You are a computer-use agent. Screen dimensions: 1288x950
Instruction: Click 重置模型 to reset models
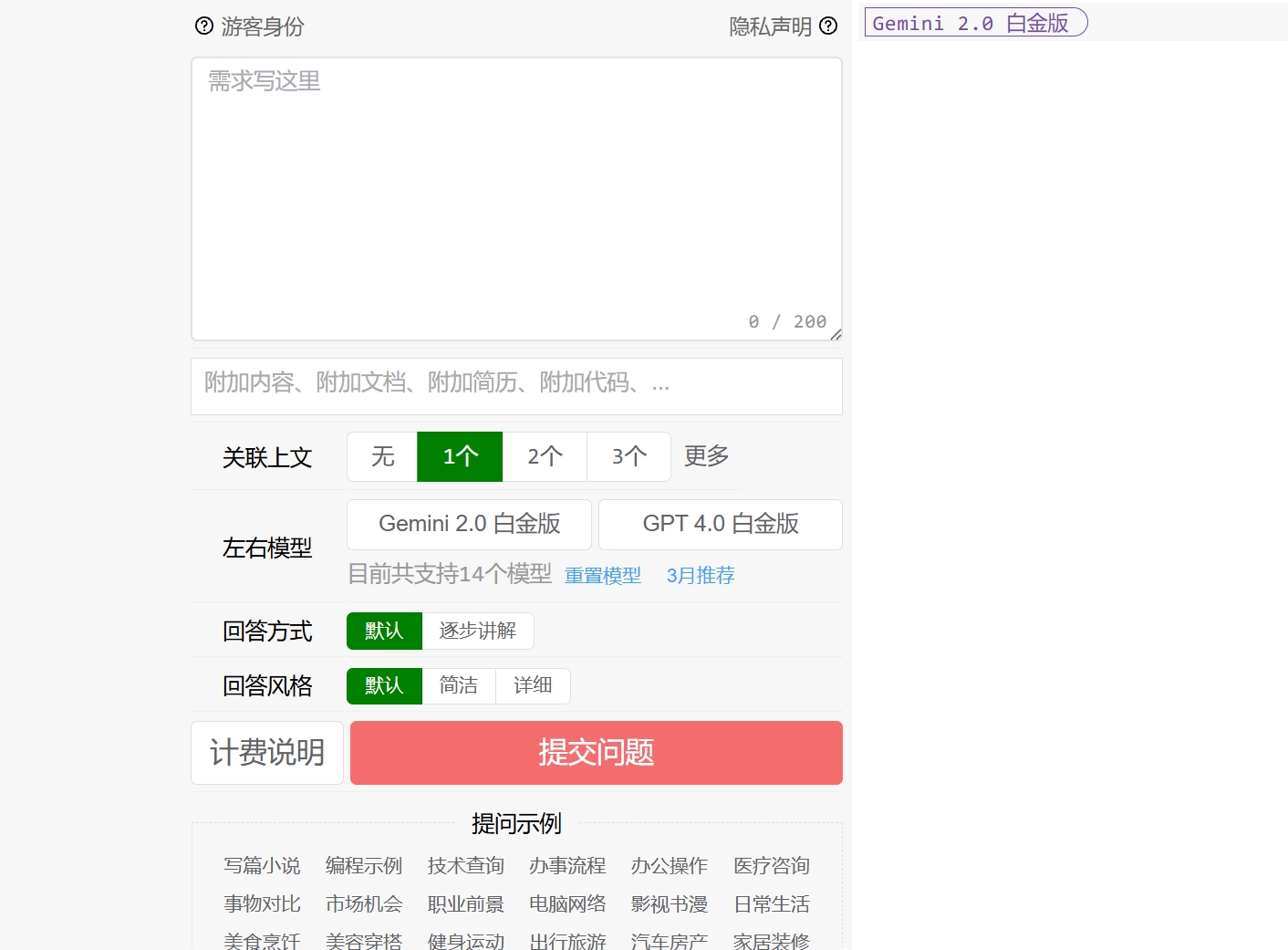(x=602, y=575)
